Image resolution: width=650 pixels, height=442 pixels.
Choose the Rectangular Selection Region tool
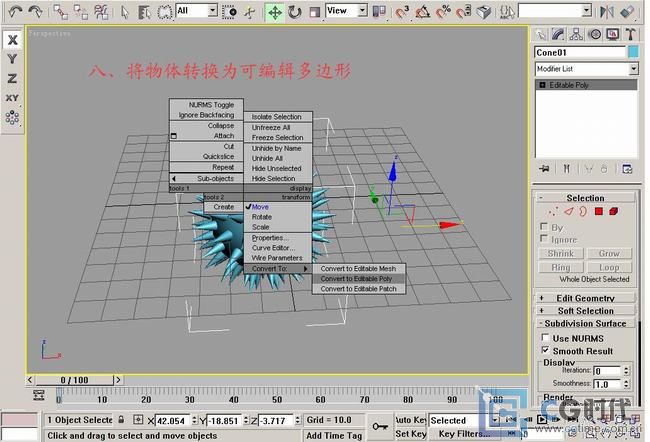pyautogui.click(x=165, y=12)
